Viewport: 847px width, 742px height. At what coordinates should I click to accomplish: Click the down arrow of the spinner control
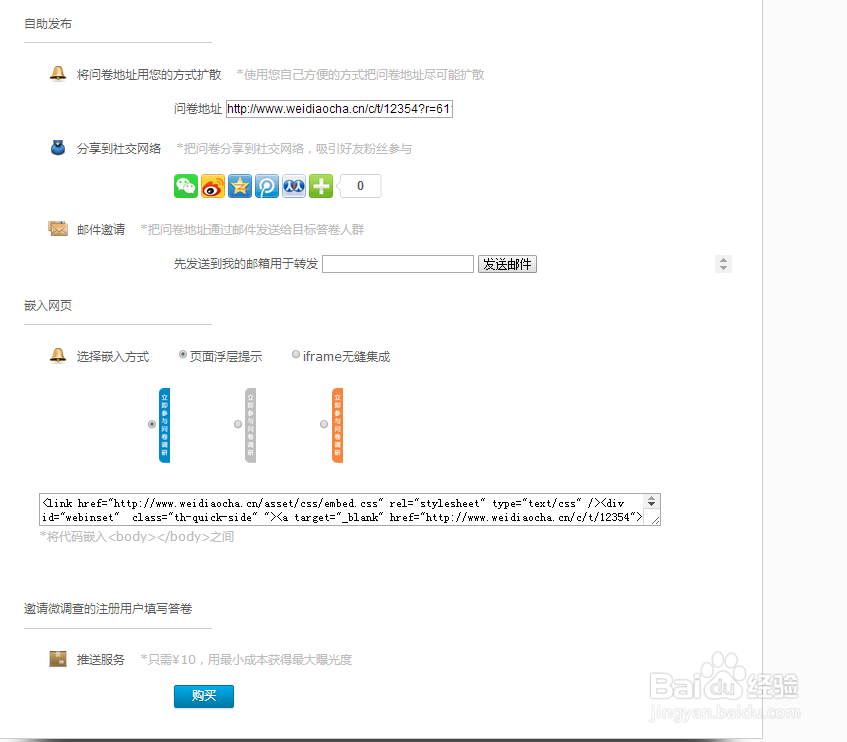723,268
